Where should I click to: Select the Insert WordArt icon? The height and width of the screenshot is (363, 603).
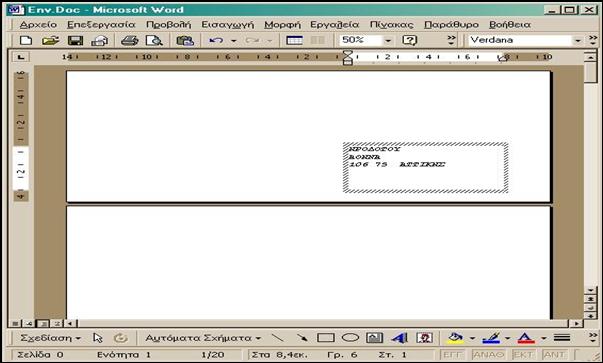click(400, 338)
